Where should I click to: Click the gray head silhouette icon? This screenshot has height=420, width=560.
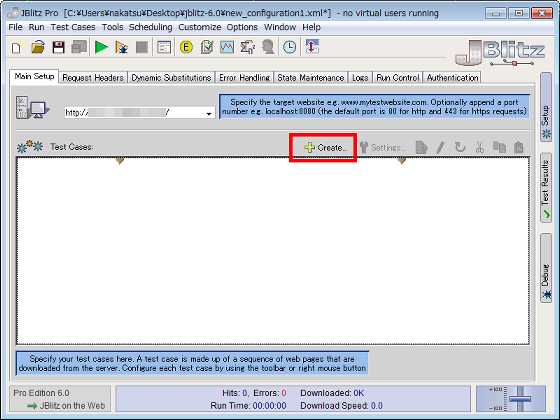tap(268, 47)
